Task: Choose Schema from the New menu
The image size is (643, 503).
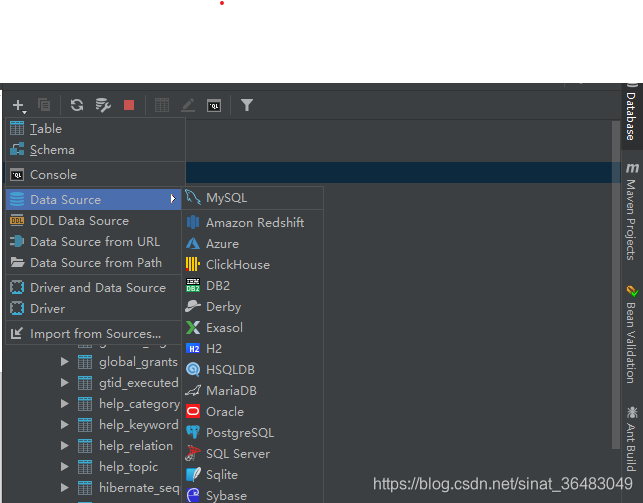Action: click(95, 150)
